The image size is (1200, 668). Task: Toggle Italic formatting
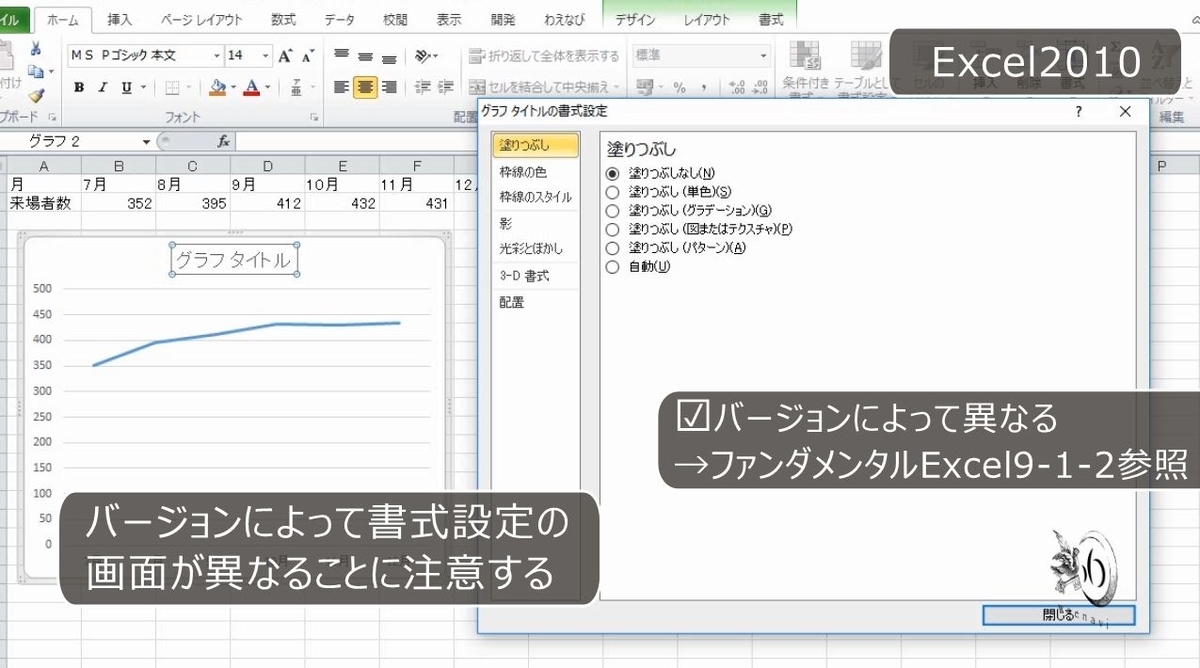pyautogui.click(x=102, y=88)
